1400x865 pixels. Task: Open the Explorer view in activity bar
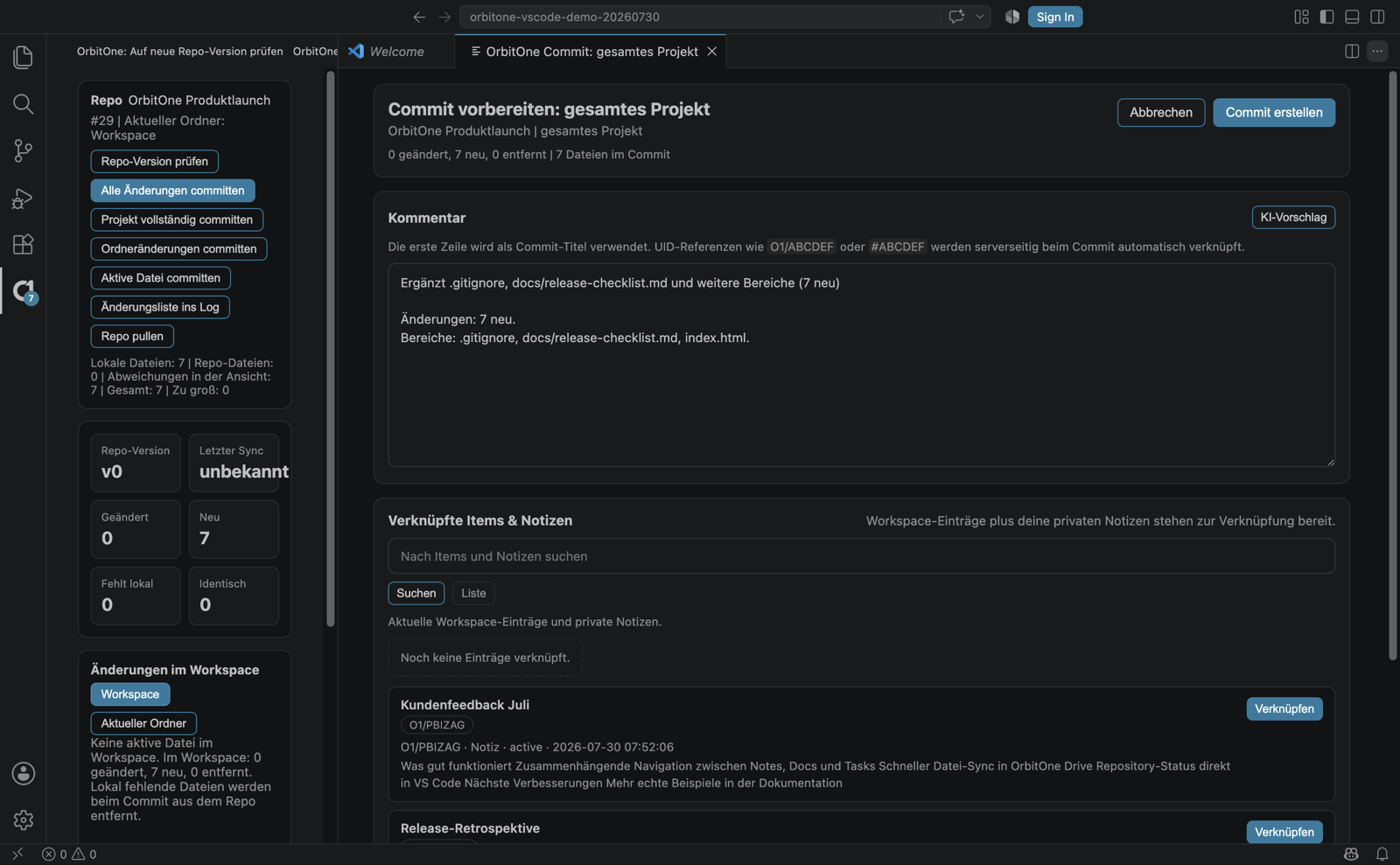pos(24,58)
